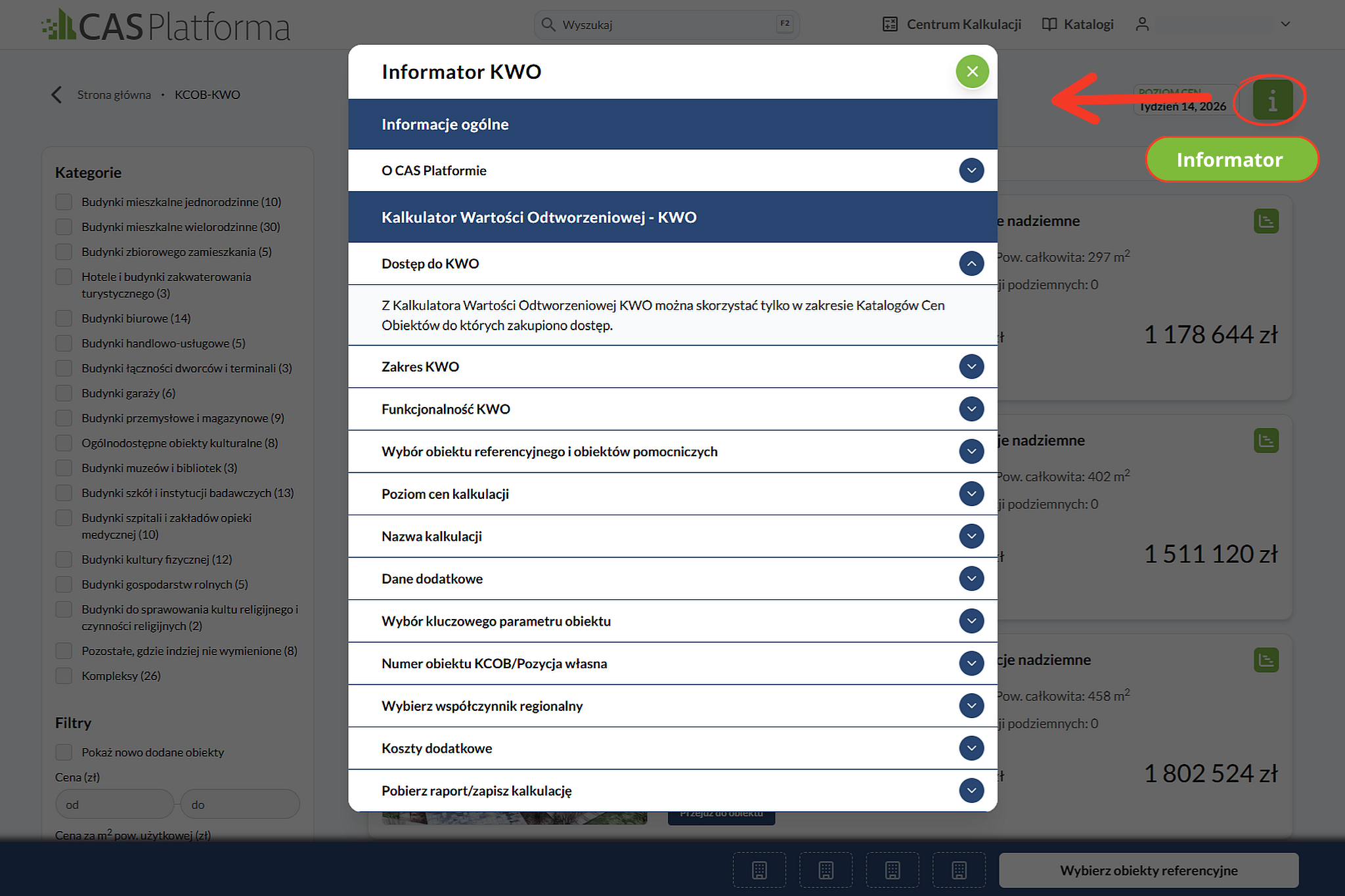The width and height of the screenshot is (1345, 896).
Task: Click Wybierz obiekty referencyjne button
Action: click(1149, 870)
